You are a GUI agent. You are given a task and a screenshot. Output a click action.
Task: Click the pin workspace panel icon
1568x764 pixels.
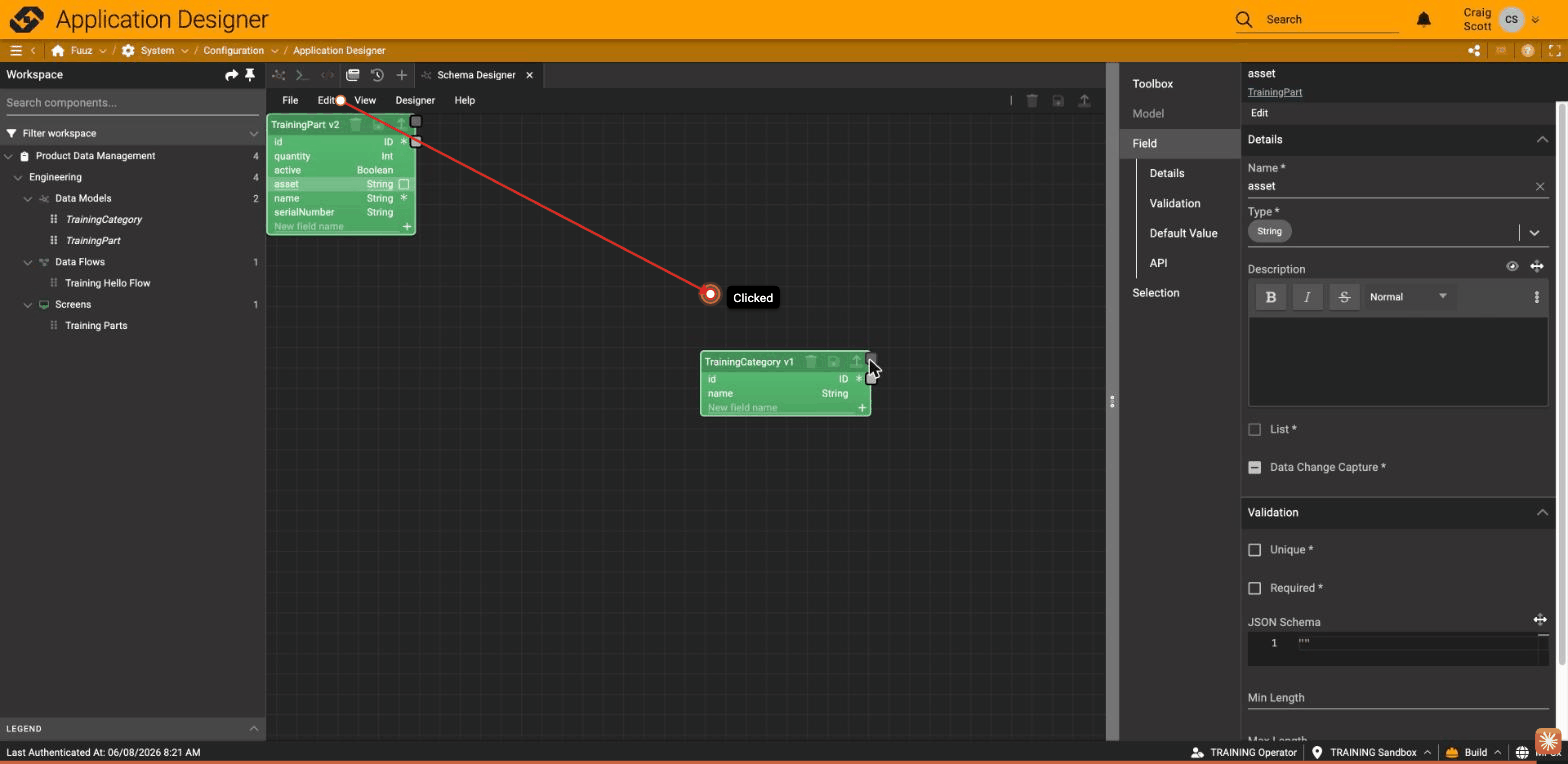[x=250, y=75]
